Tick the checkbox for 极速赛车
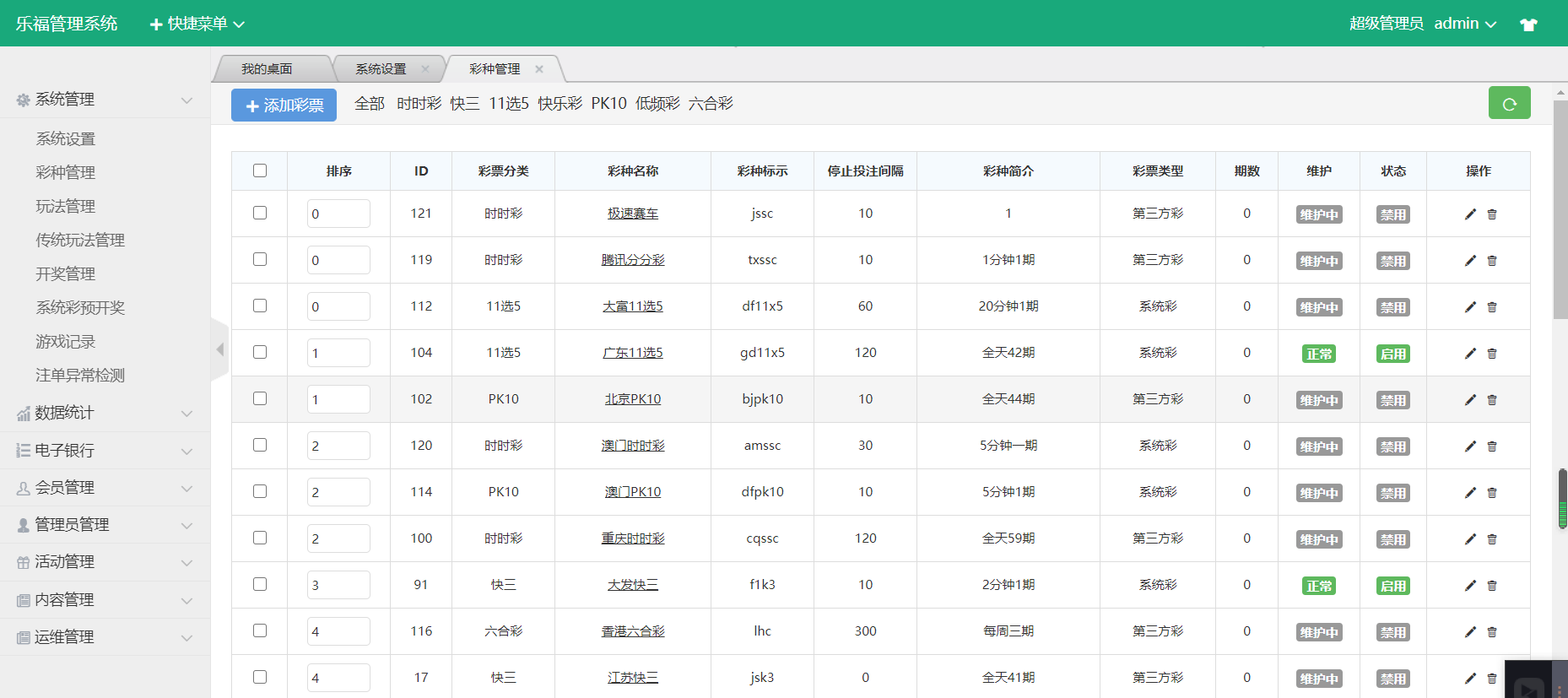Screen dimensions: 1568x698 point(260,213)
